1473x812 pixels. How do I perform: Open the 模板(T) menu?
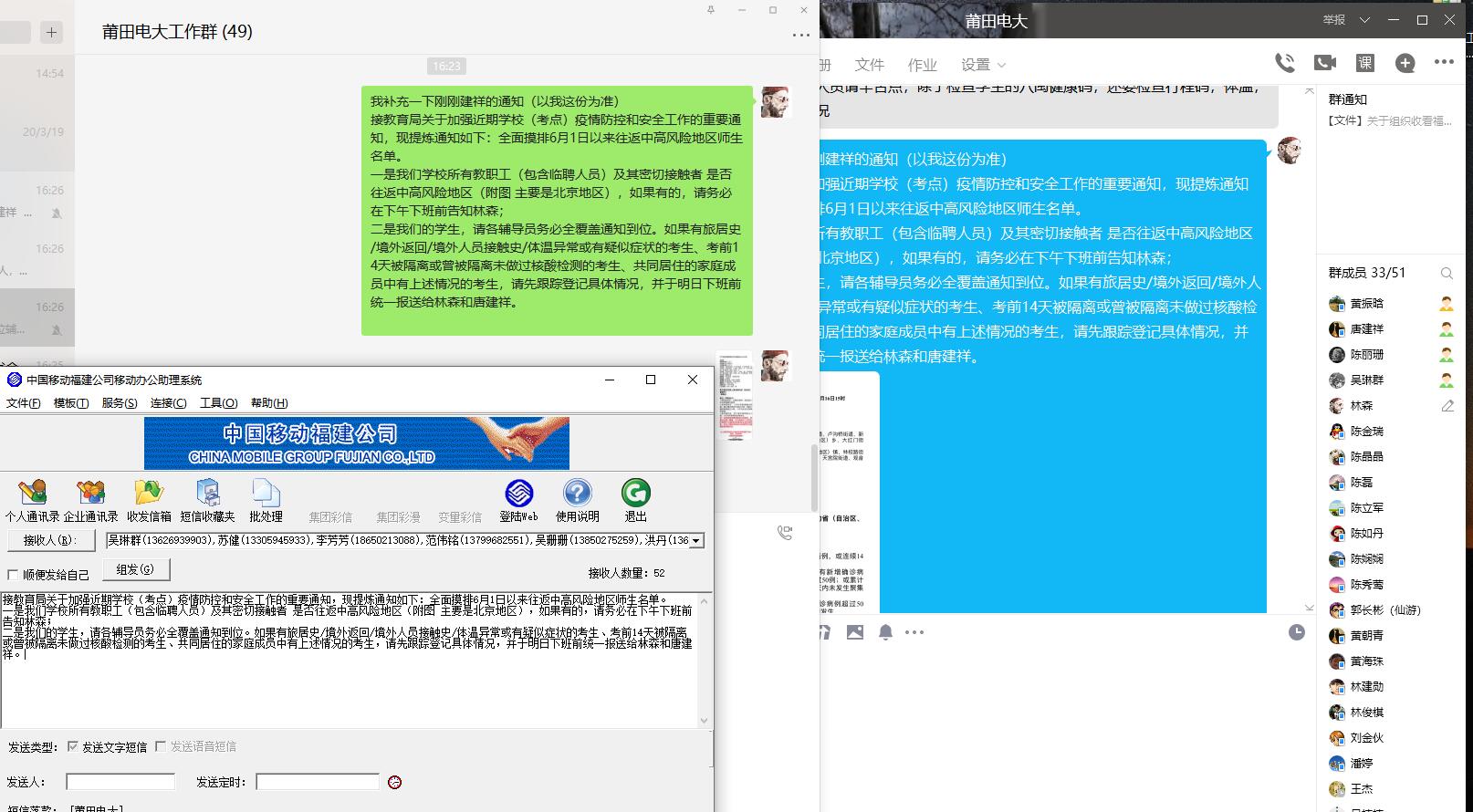[x=70, y=403]
